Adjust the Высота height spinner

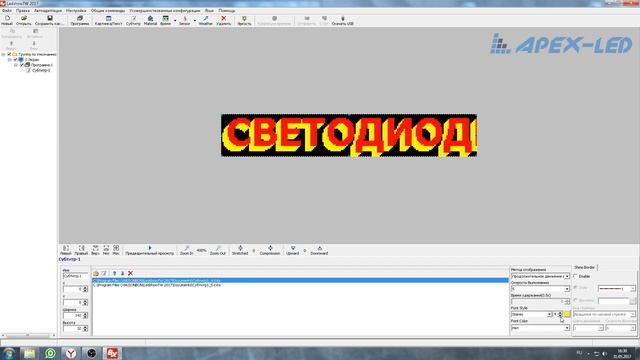(85, 329)
